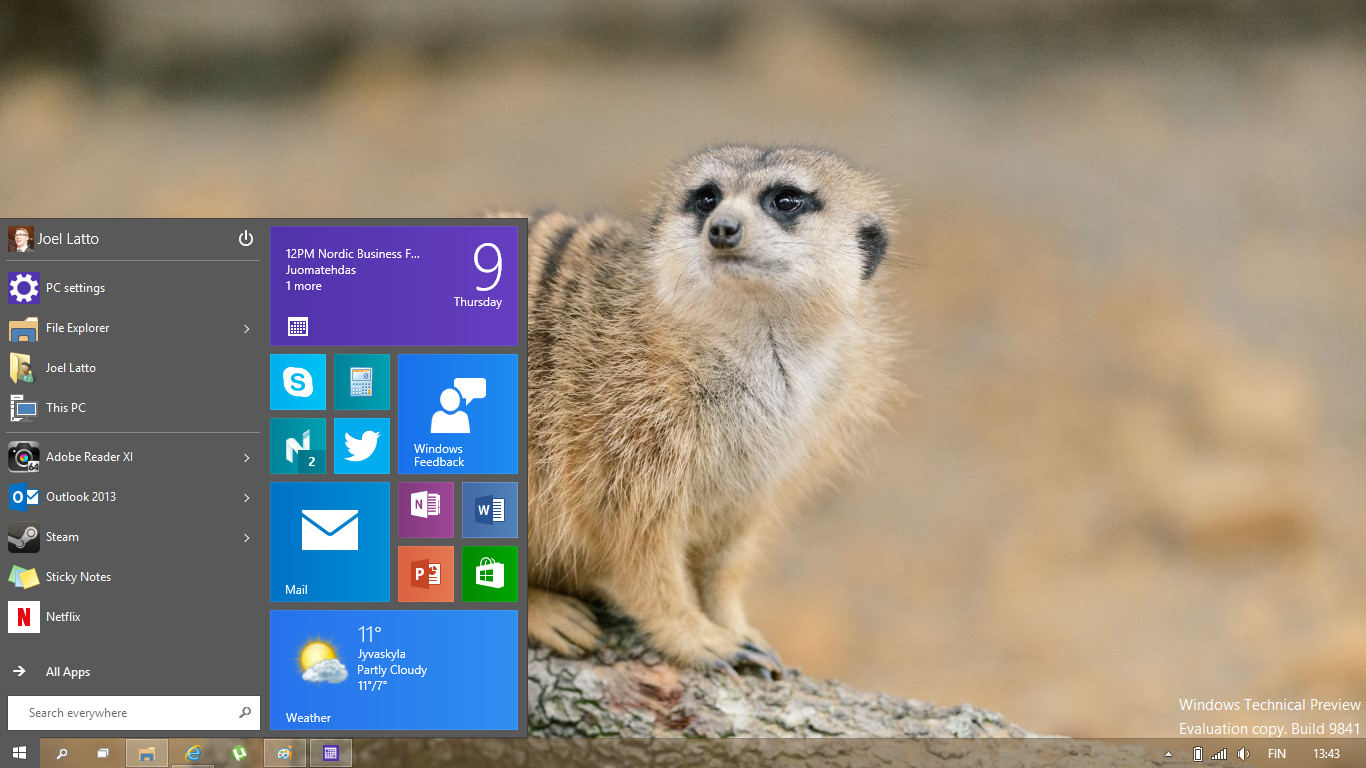Expand the File Explorer jump list arrow
This screenshot has width=1366, height=768.
pyautogui.click(x=246, y=329)
